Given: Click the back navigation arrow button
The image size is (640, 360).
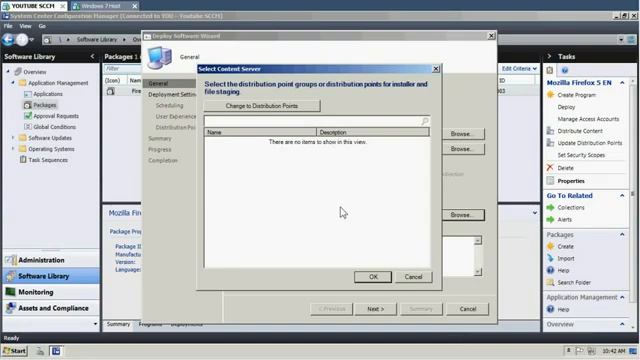Looking at the screenshot, I should [8, 40].
